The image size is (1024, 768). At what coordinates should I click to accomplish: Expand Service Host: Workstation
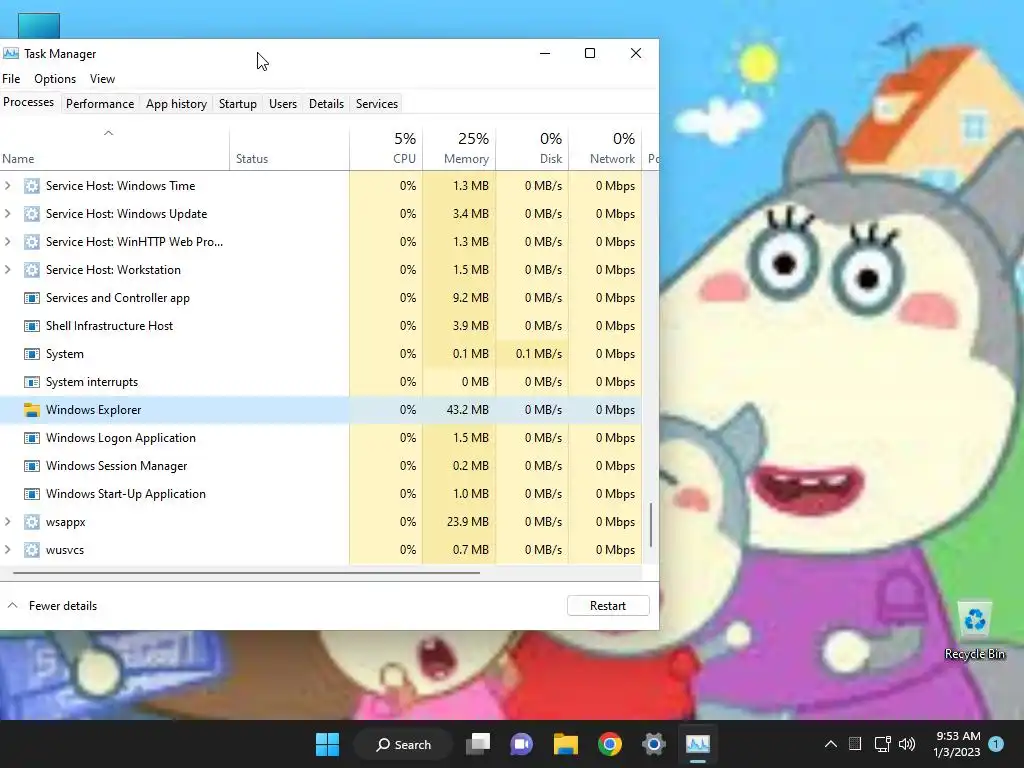coord(8,270)
